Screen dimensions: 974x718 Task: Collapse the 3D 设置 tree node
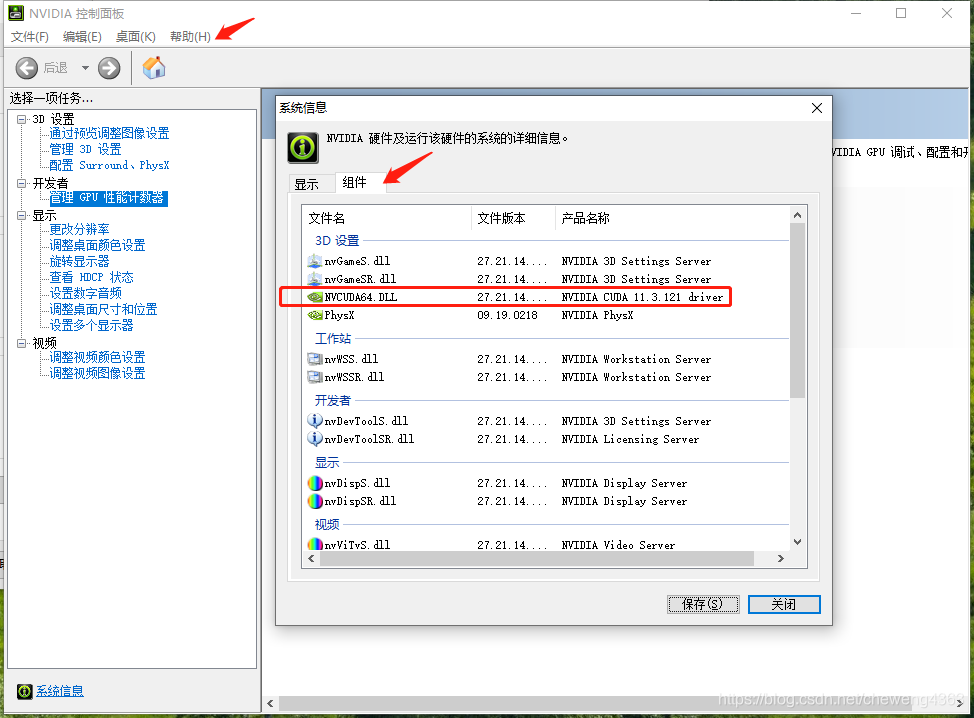tap(22, 119)
